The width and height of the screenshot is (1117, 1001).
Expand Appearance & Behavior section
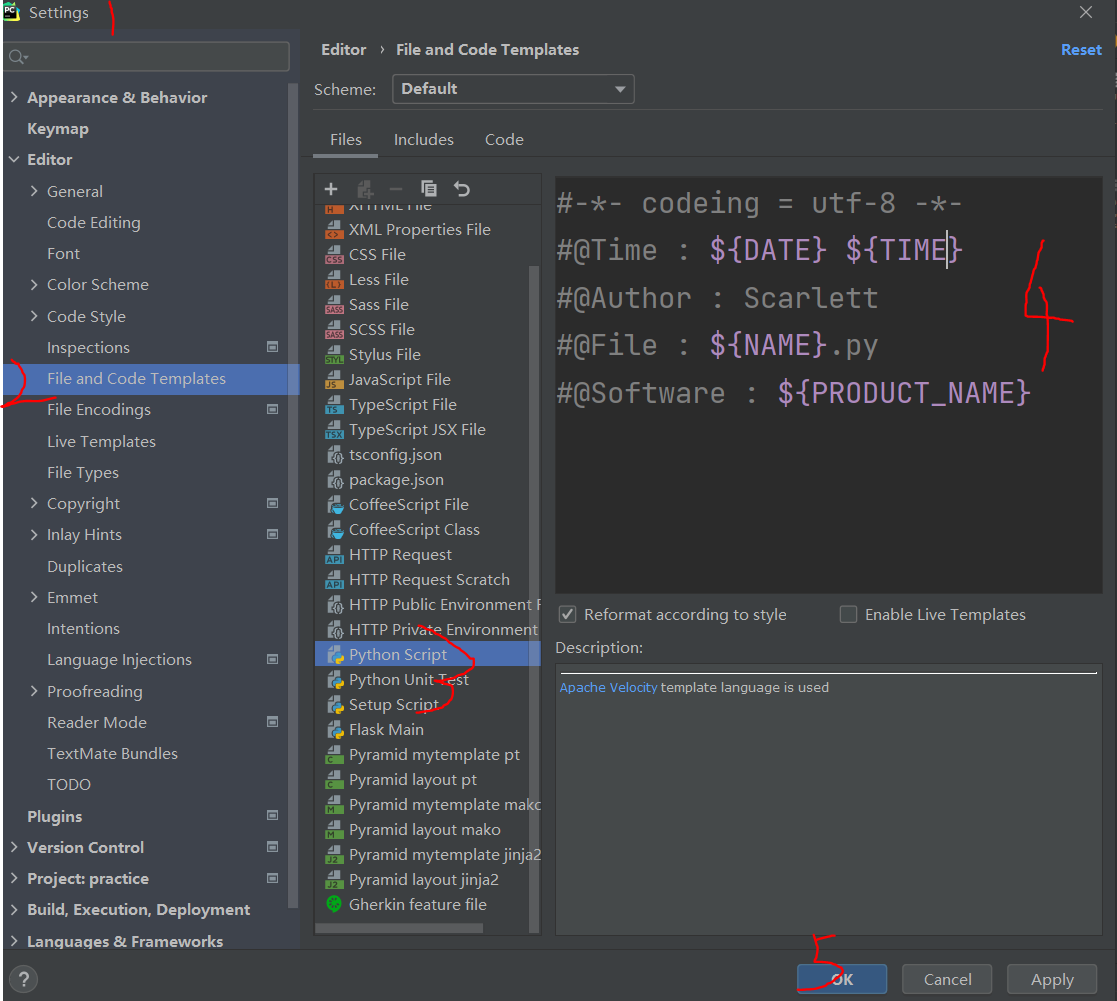pyautogui.click(x=14, y=97)
